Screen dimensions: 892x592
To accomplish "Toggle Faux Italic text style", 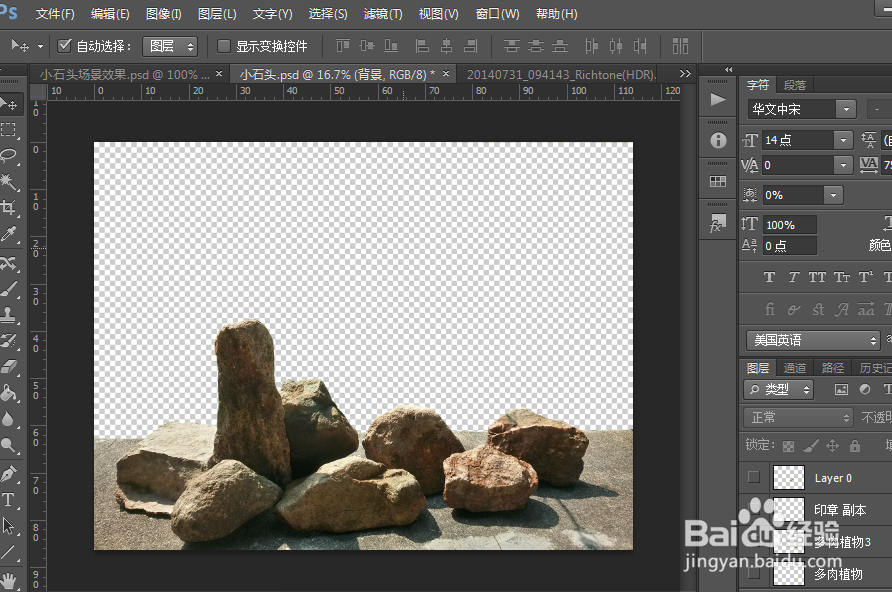I will [794, 277].
